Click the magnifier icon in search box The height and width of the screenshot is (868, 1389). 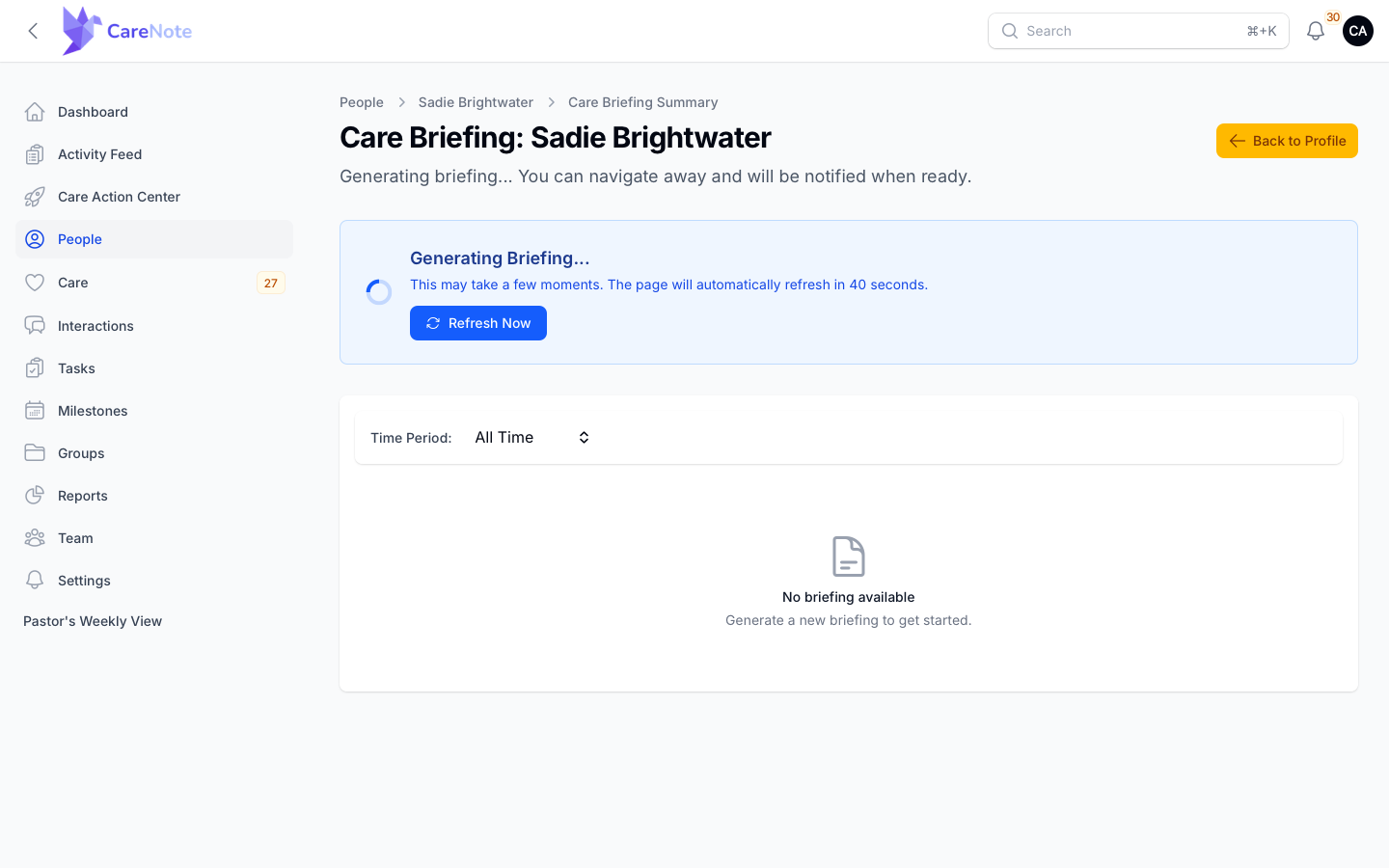(x=1010, y=31)
